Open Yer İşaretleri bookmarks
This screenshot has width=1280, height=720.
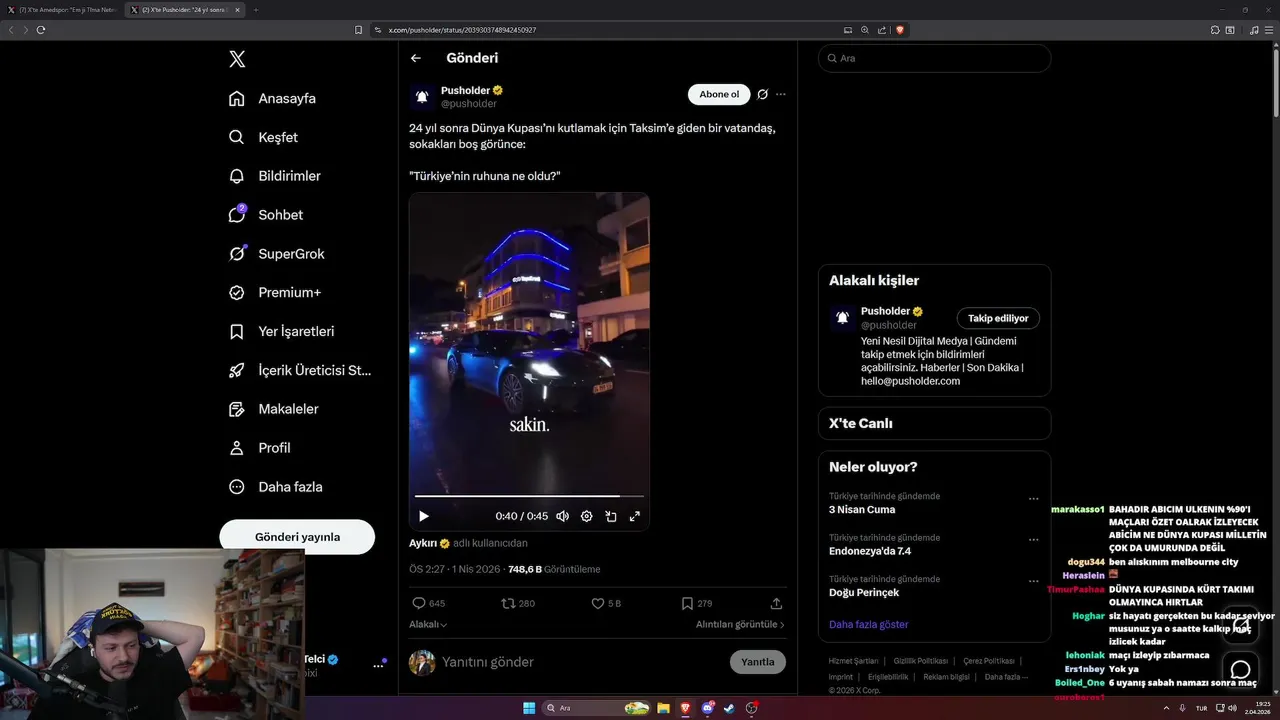[281, 331]
